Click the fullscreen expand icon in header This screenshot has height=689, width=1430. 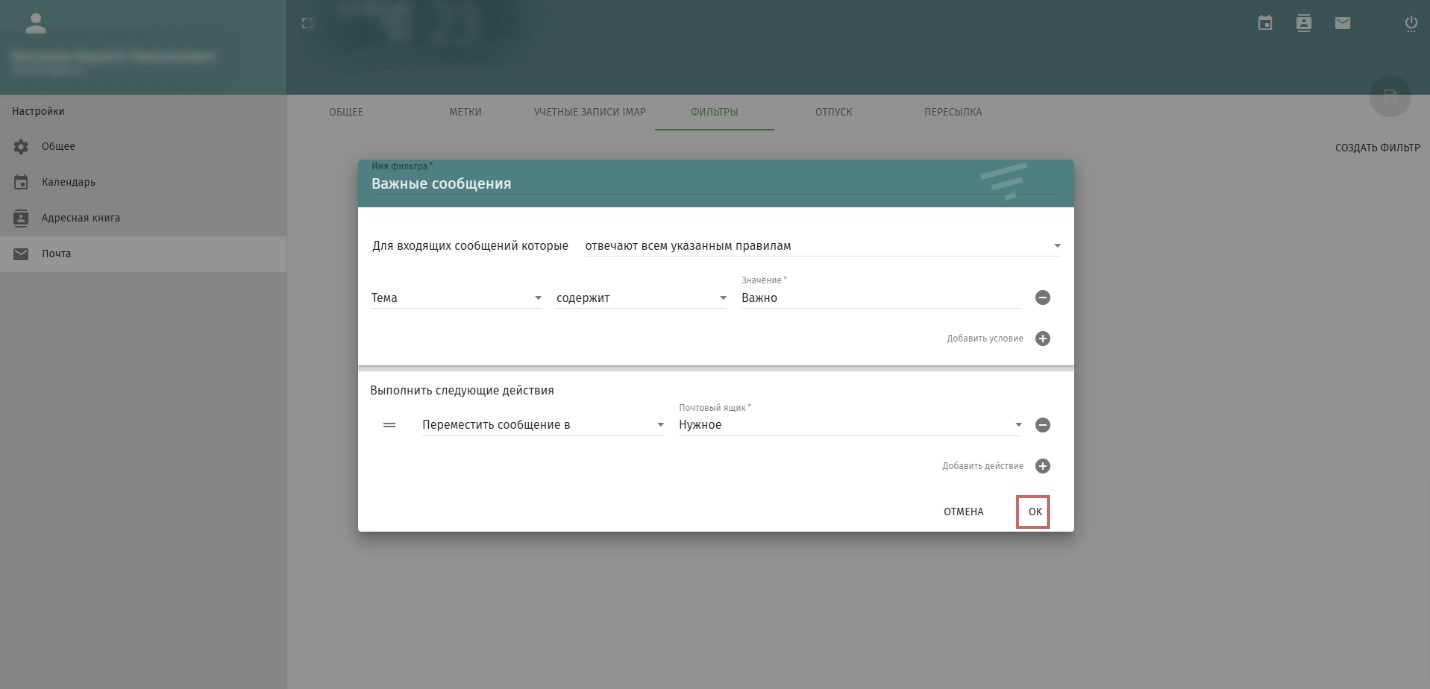(308, 22)
